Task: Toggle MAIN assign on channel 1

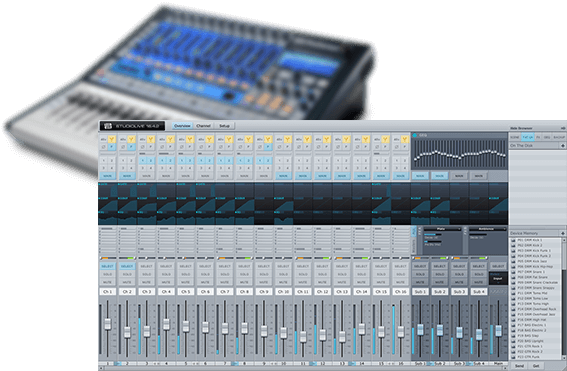Action: point(107,176)
